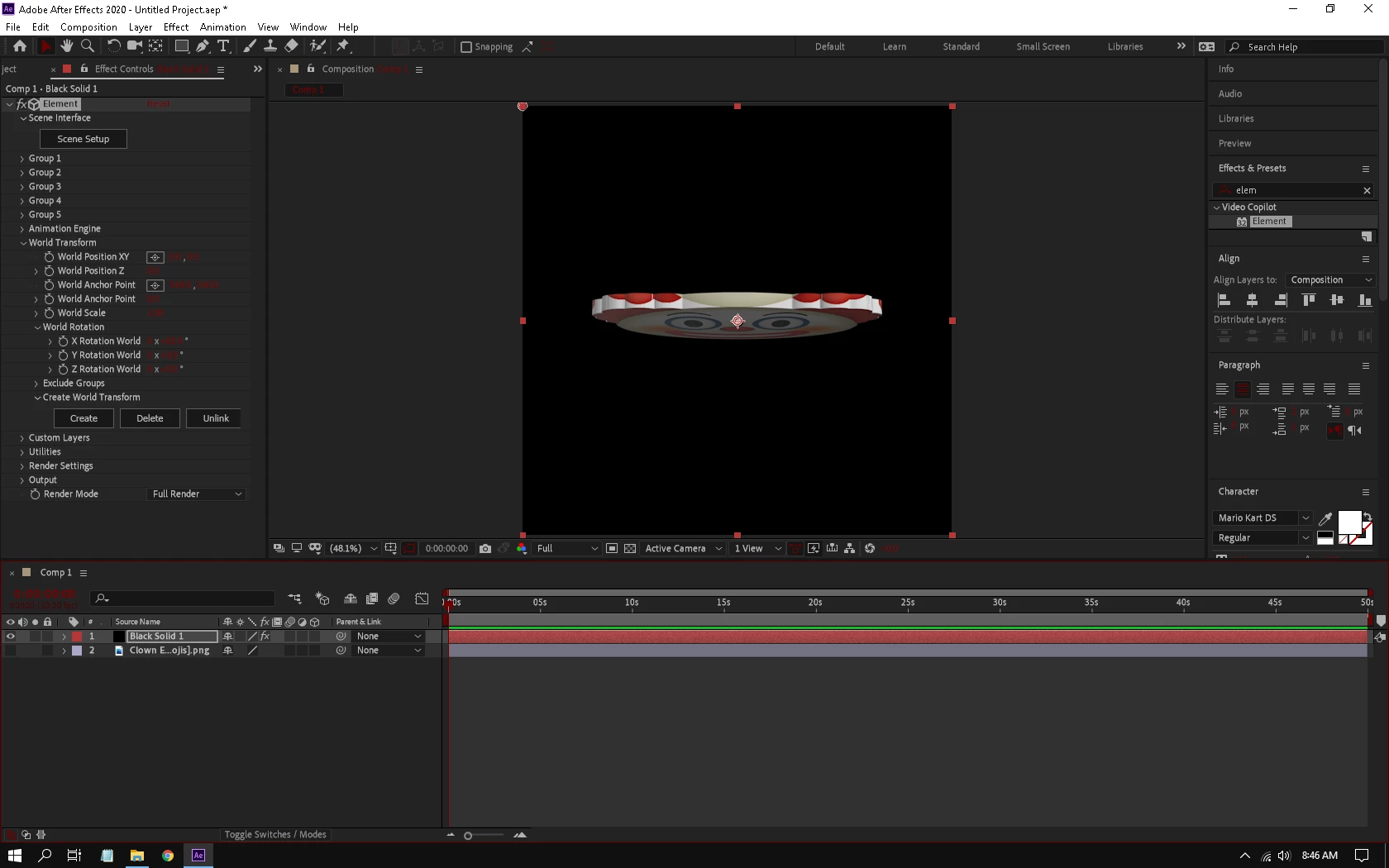The width and height of the screenshot is (1389, 868).
Task: Open the Effect menu
Action: pyautogui.click(x=176, y=27)
